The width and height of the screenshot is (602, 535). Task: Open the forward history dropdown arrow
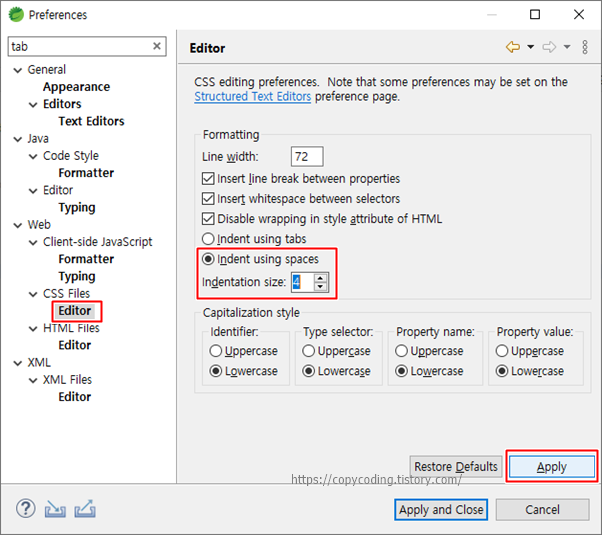pos(567,47)
